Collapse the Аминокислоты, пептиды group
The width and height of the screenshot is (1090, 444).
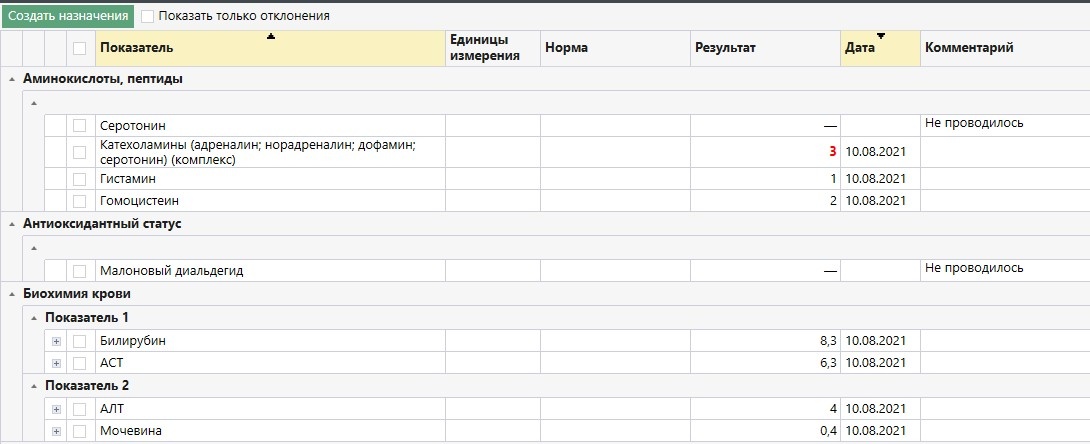[10, 79]
